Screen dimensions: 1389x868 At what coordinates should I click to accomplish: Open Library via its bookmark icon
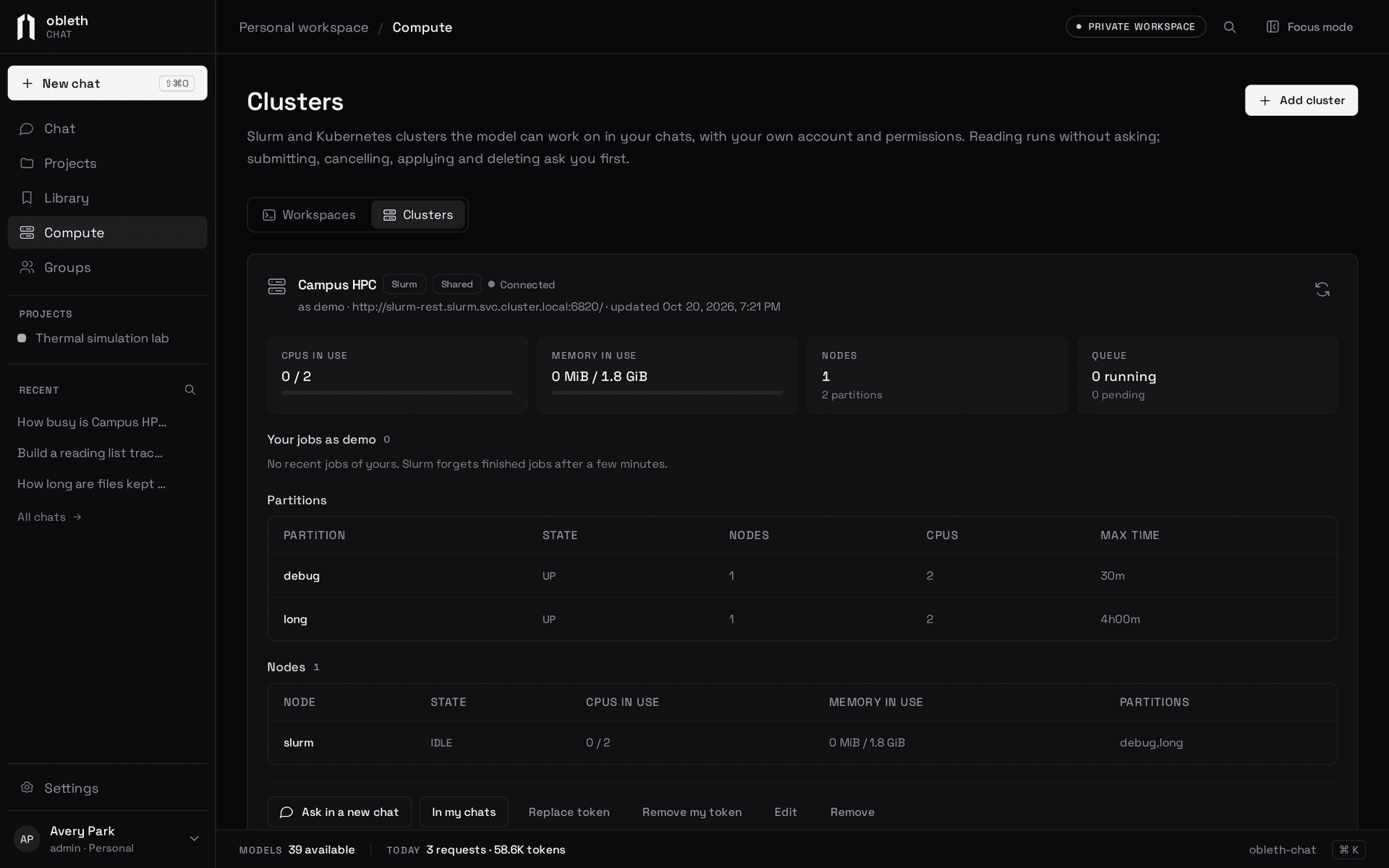click(27, 197)
